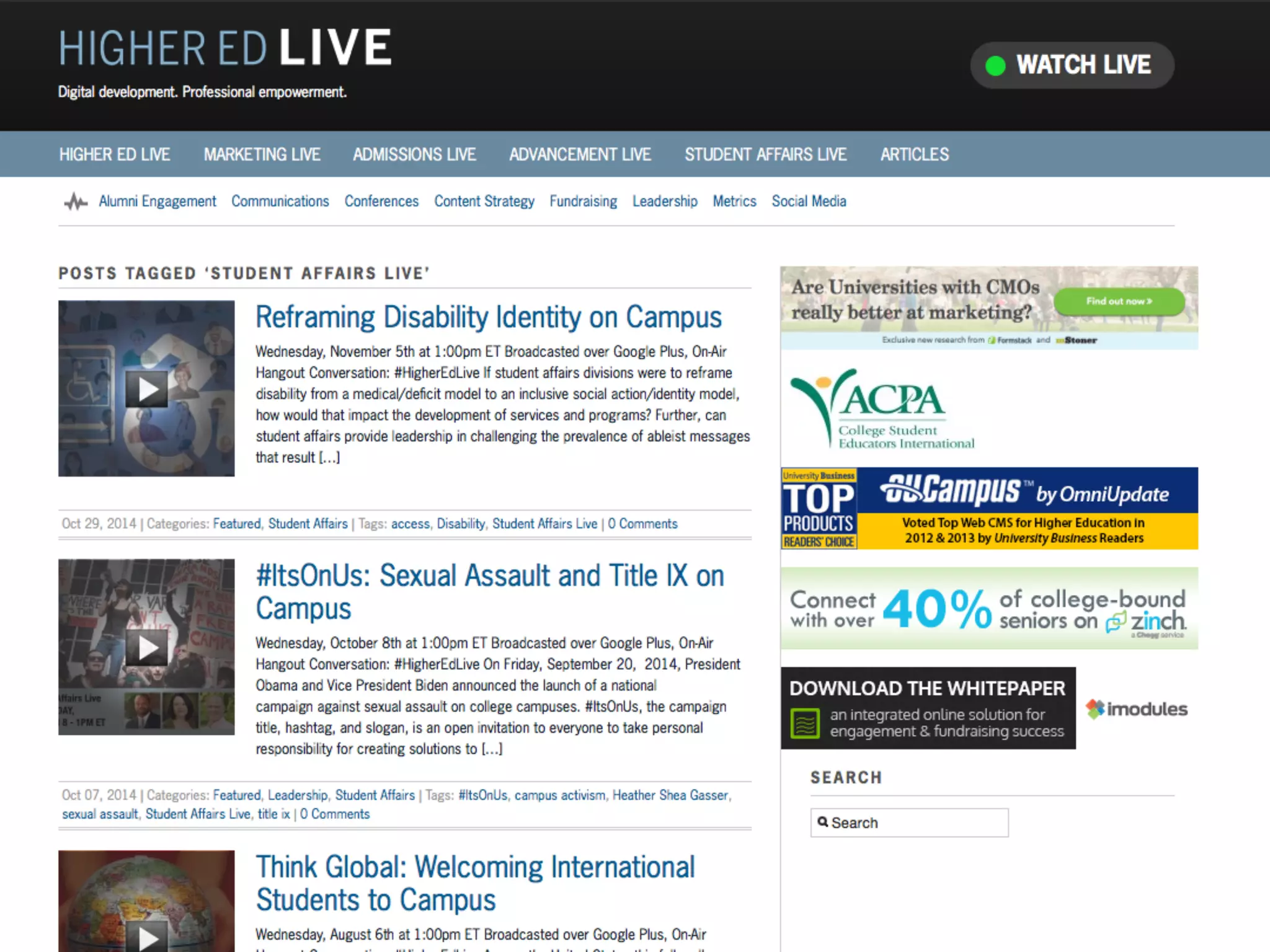Open the Heather Shea Gasser tag
Viewport: 1270px width, 952px height.
pos(670,795)
